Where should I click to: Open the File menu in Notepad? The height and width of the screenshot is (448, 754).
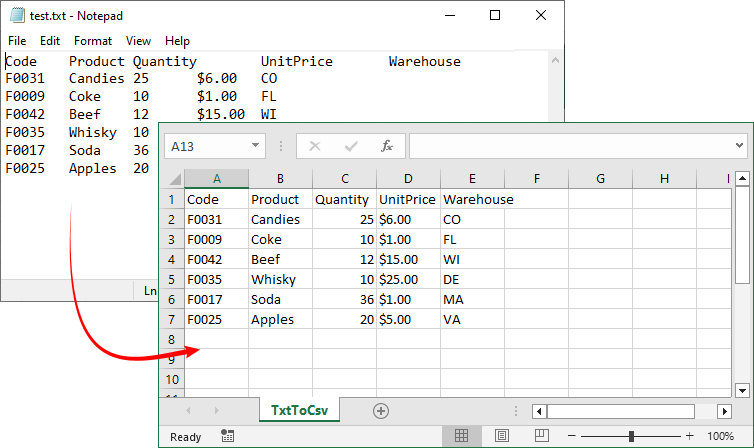[17, 41]
